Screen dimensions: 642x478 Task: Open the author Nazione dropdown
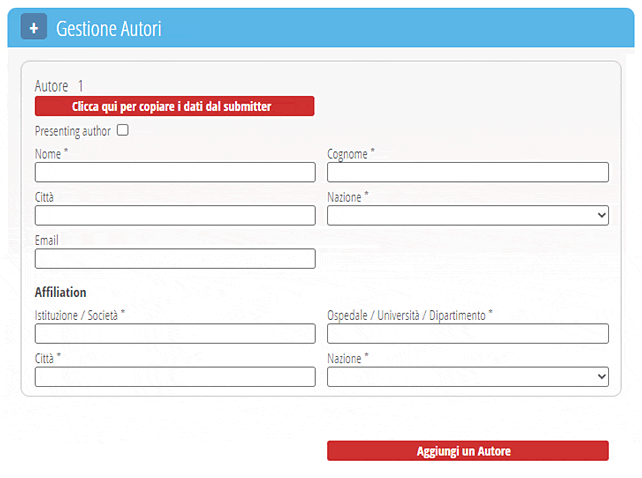[x=467, y=215]
